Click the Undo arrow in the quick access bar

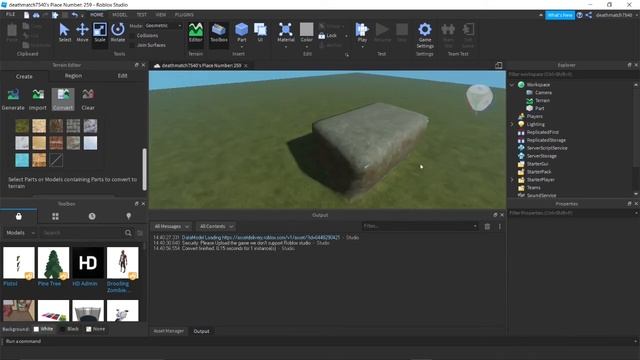74,15
